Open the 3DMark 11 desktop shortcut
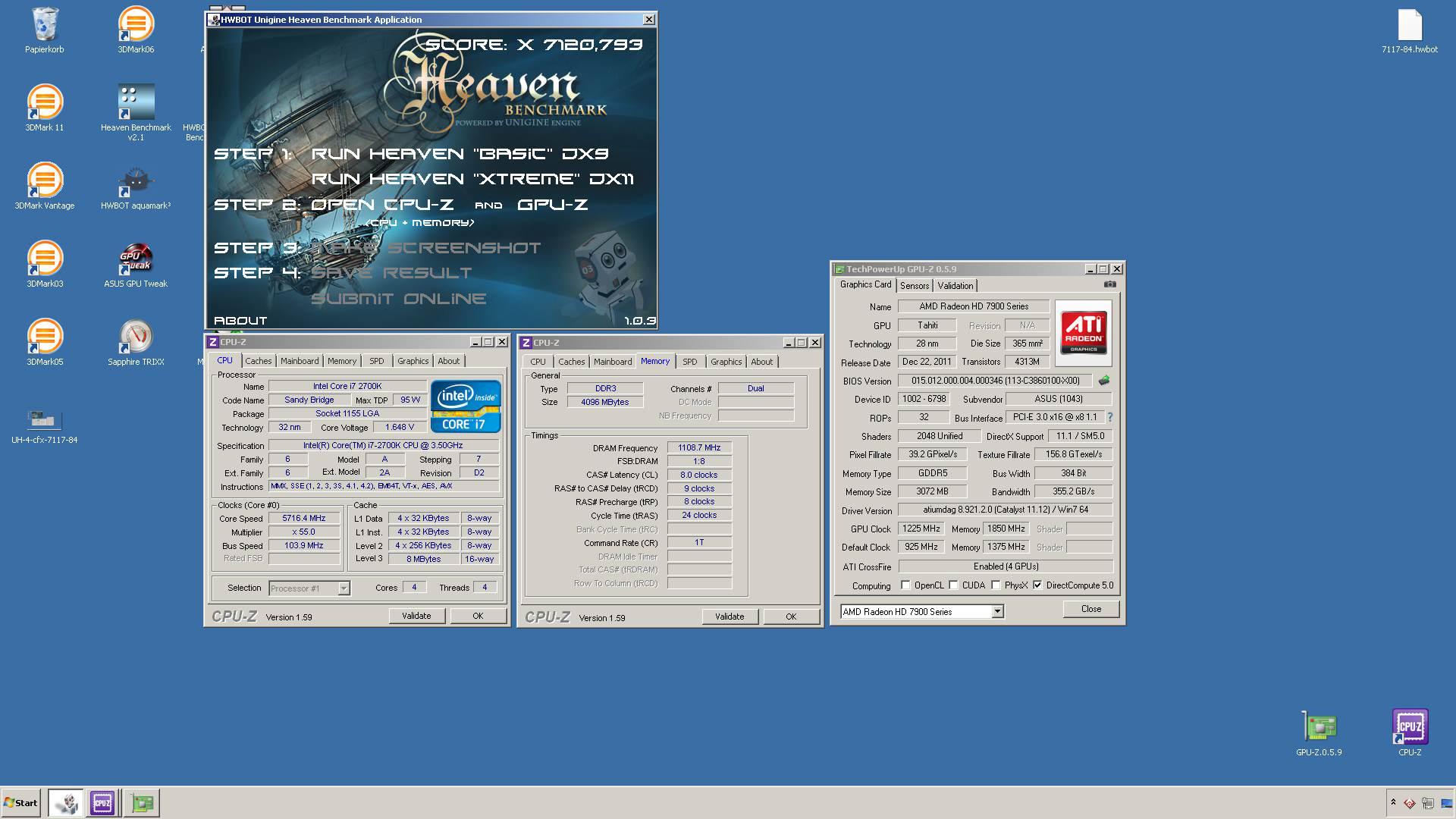 tap(45, 108)
